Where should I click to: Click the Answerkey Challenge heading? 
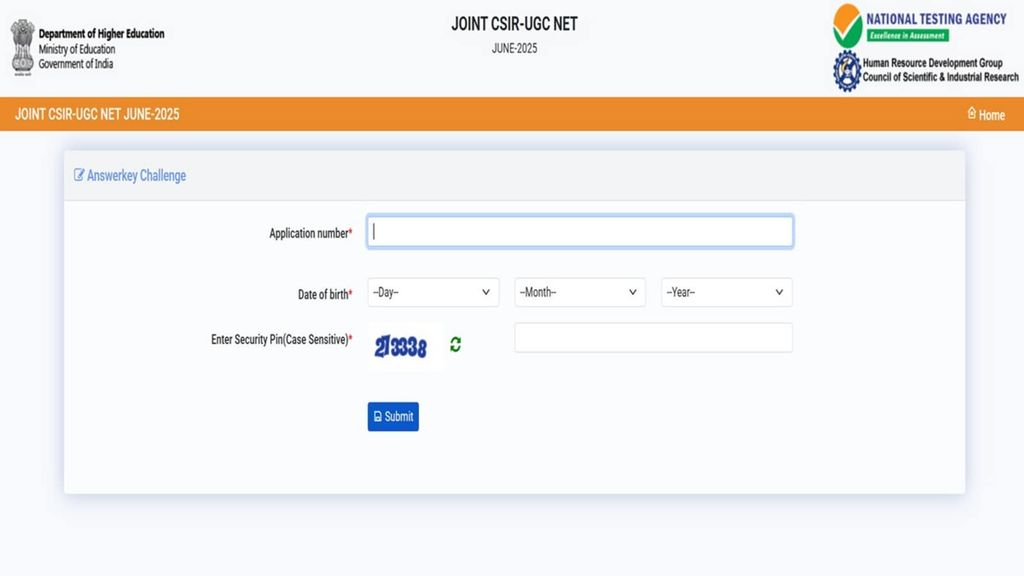click(x=136, y=175)
